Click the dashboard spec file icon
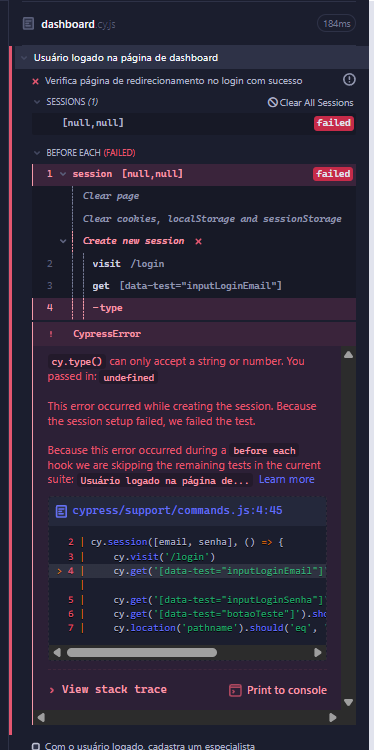374x750 pixels. [28, 23]
